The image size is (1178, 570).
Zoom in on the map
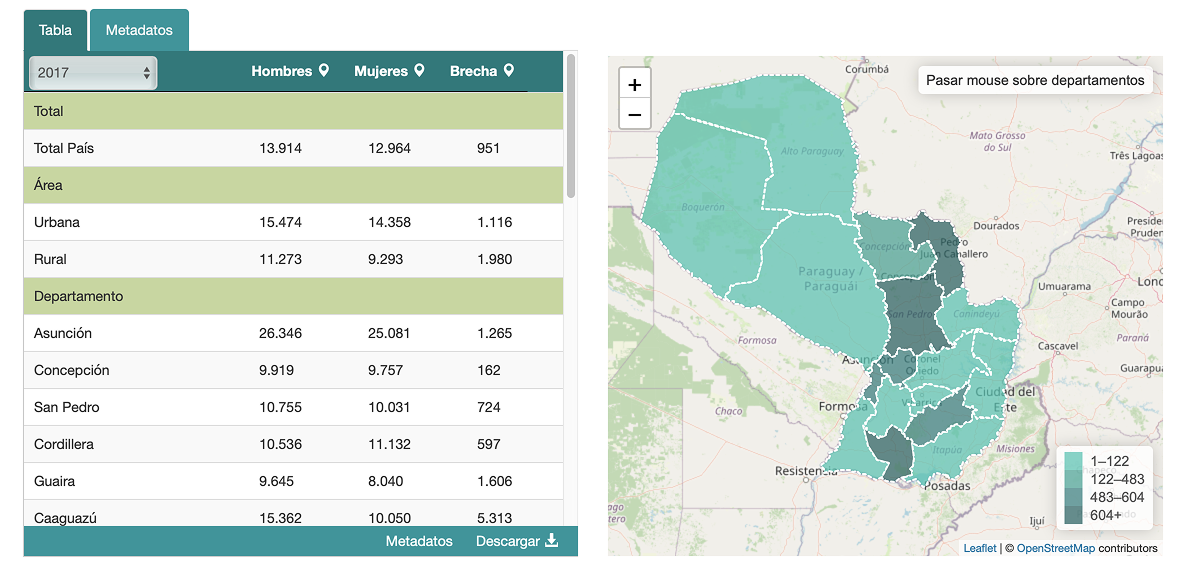(x=635, y=84)
